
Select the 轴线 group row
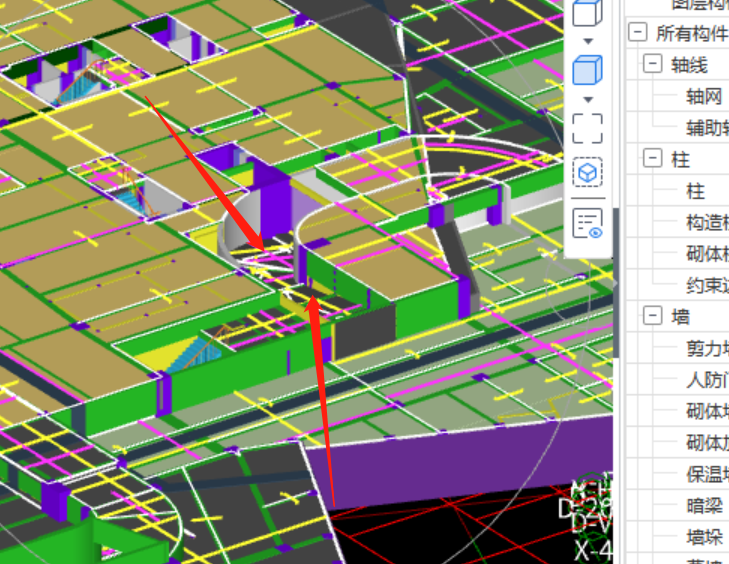pyautogui.click(x=689, y=65)
